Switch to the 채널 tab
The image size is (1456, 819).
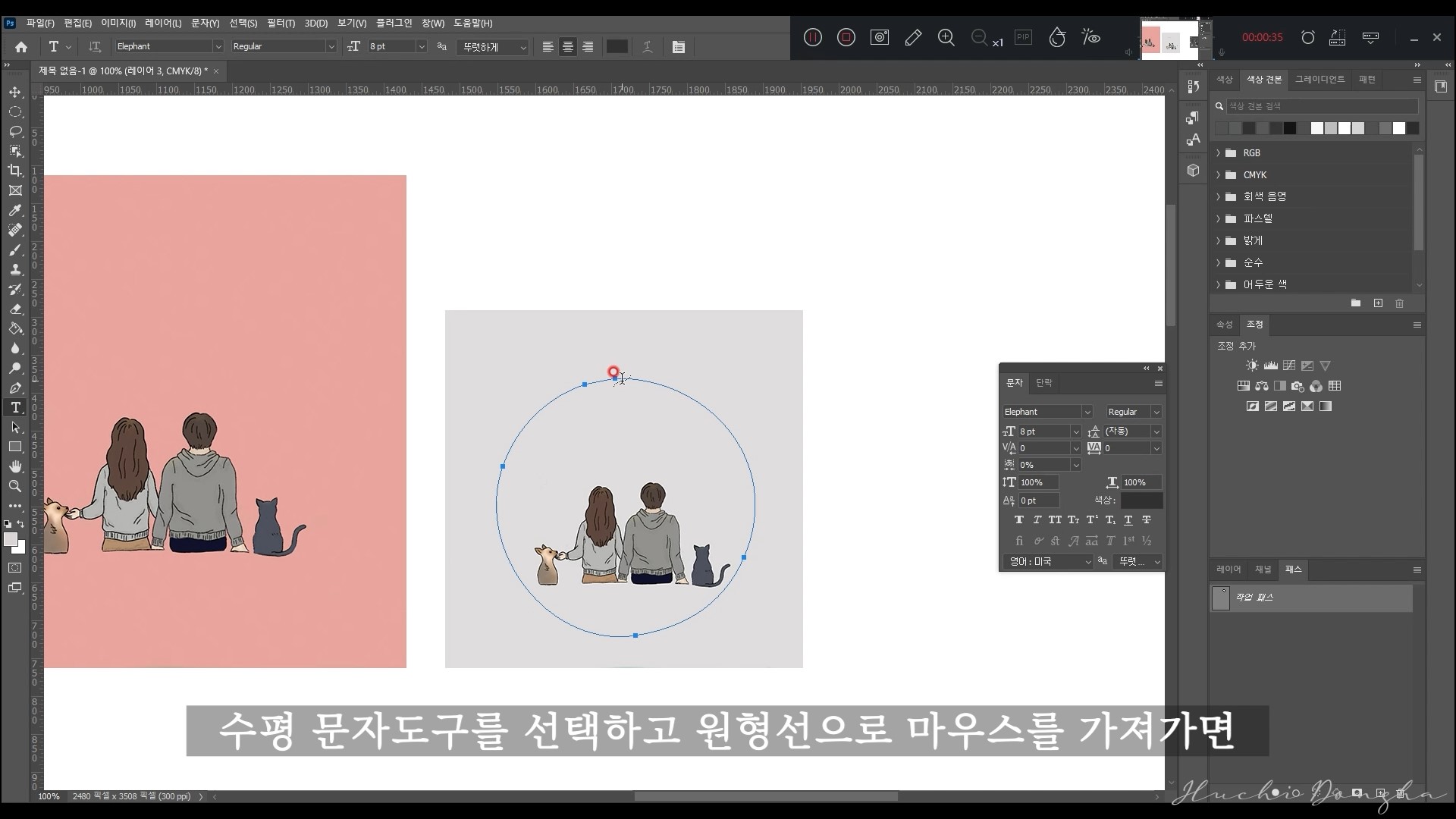tap(1264, 570)
